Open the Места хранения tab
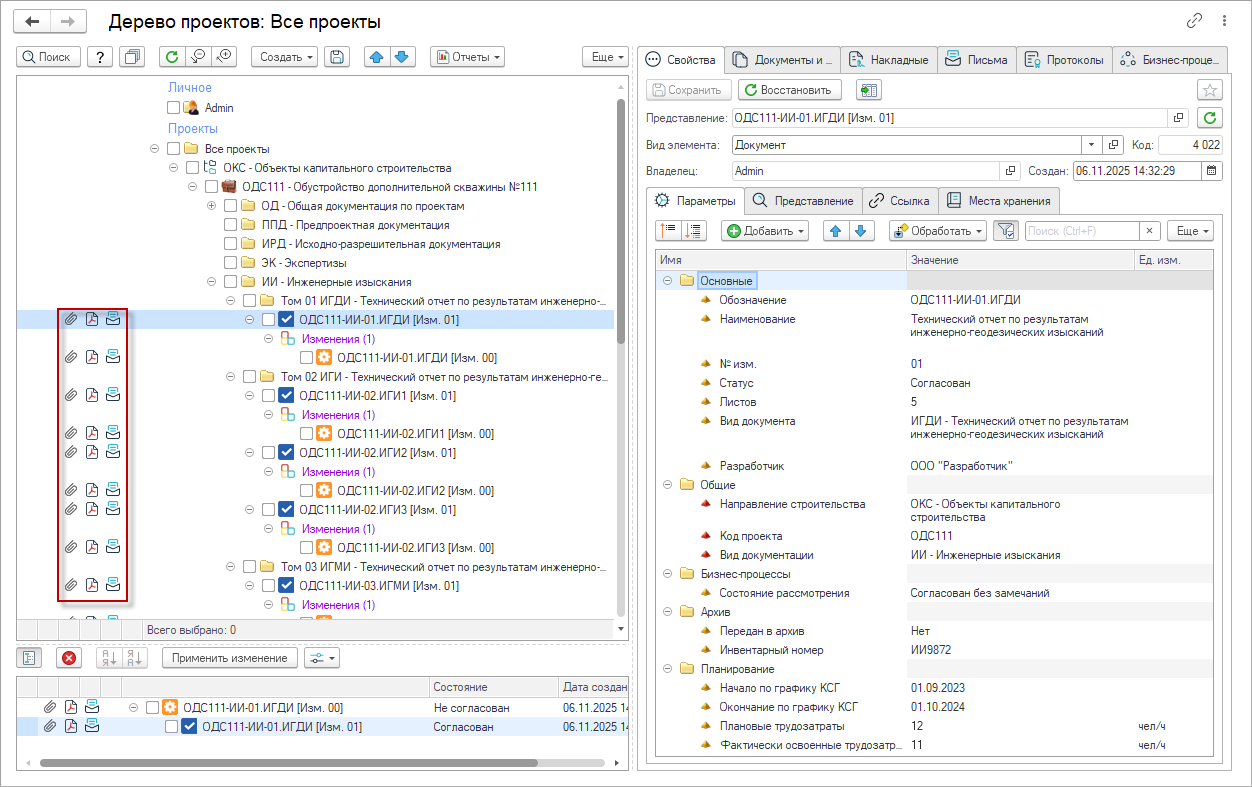 998,201
